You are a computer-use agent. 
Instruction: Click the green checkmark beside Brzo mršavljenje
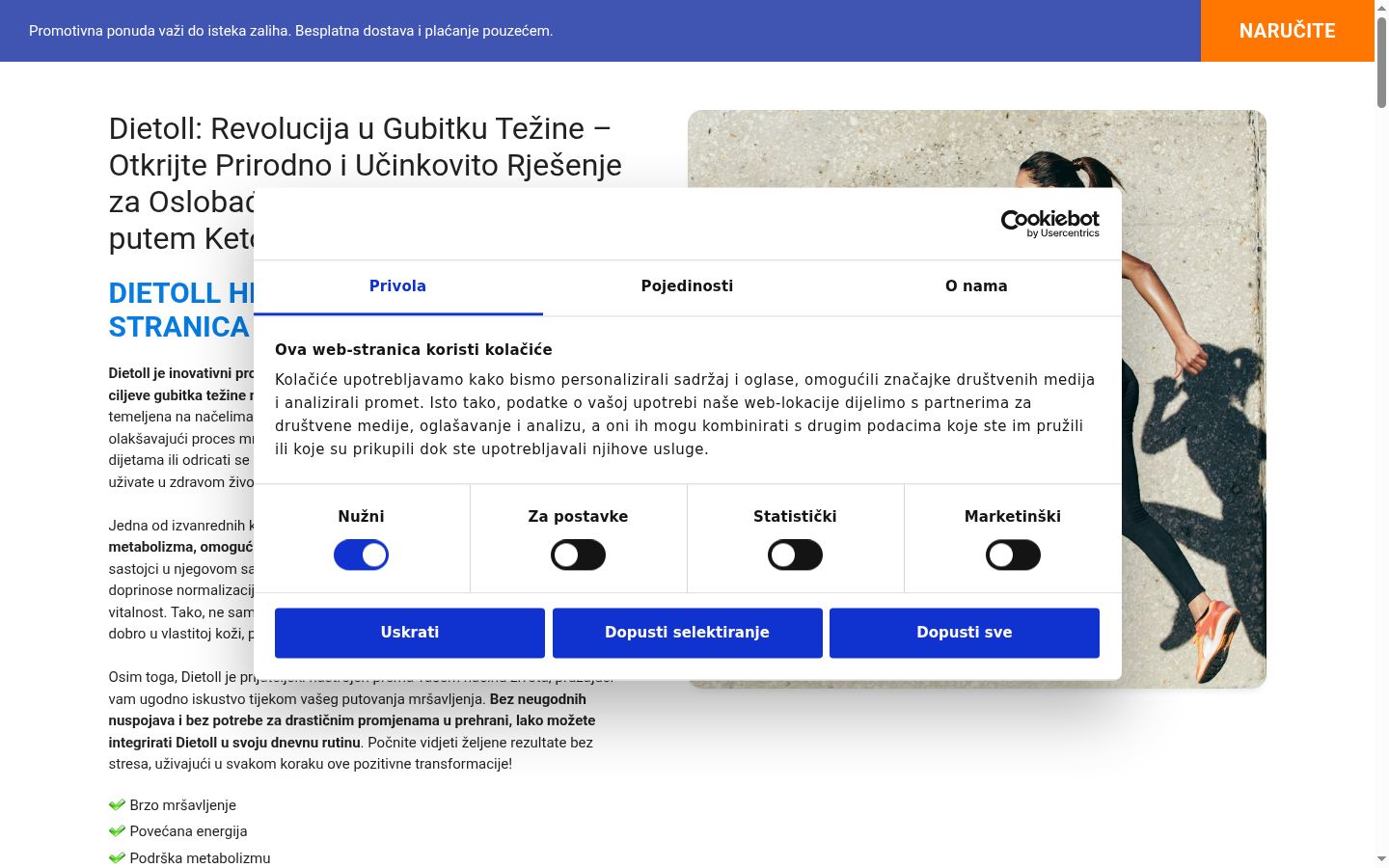(118, 804)
